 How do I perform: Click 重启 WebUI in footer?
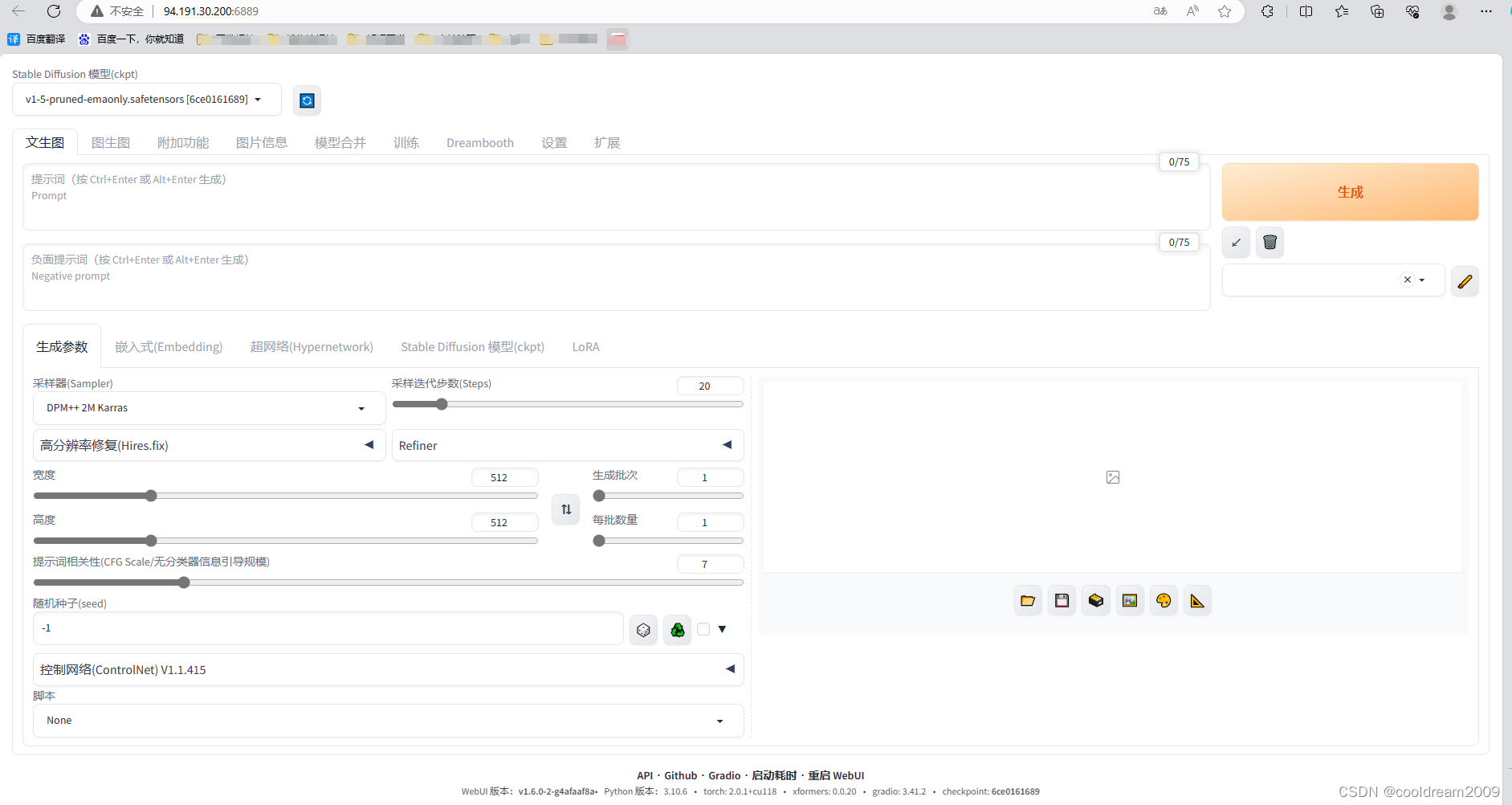[836, 776]
